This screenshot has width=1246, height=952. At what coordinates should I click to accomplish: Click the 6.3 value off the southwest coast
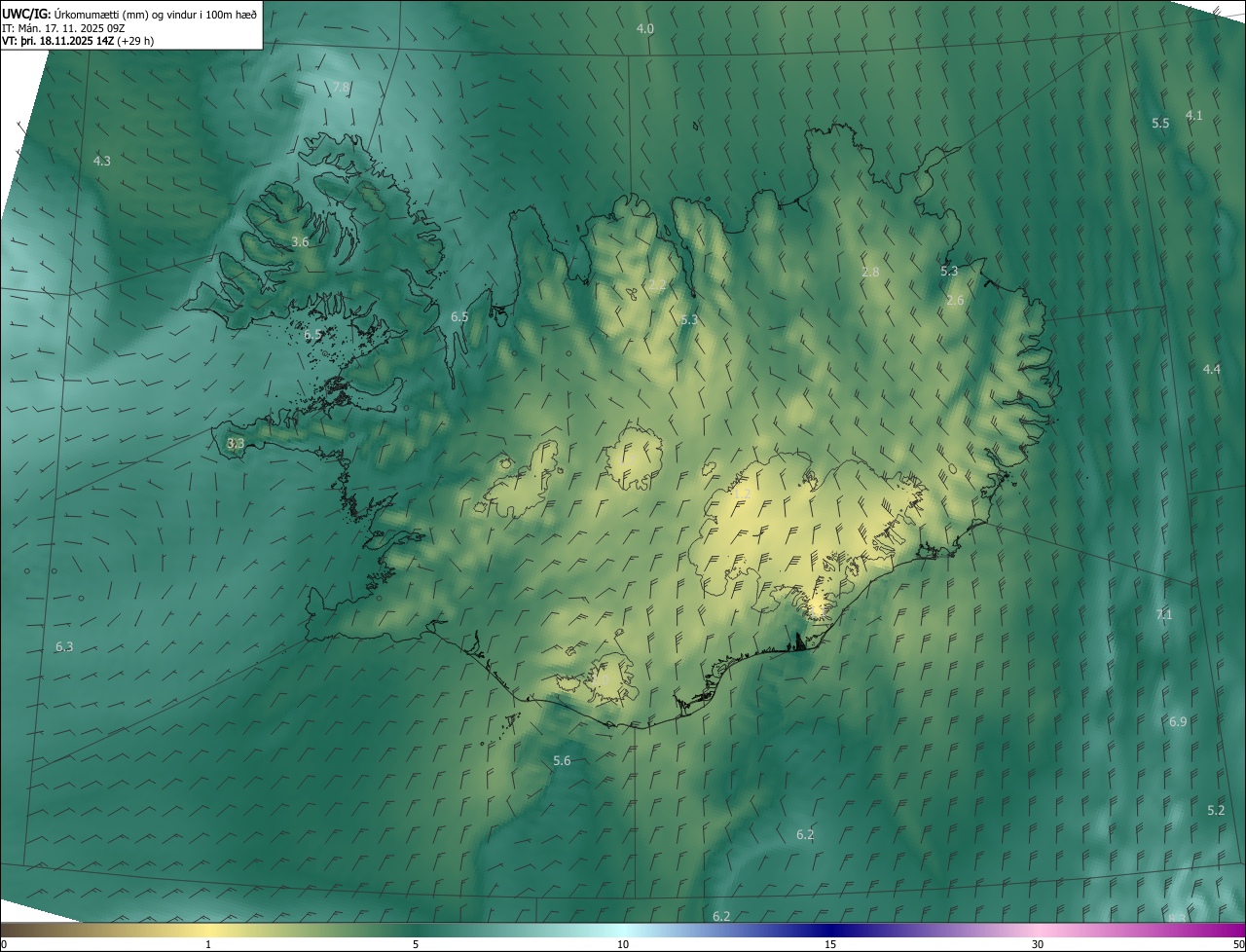coord(64,647)
